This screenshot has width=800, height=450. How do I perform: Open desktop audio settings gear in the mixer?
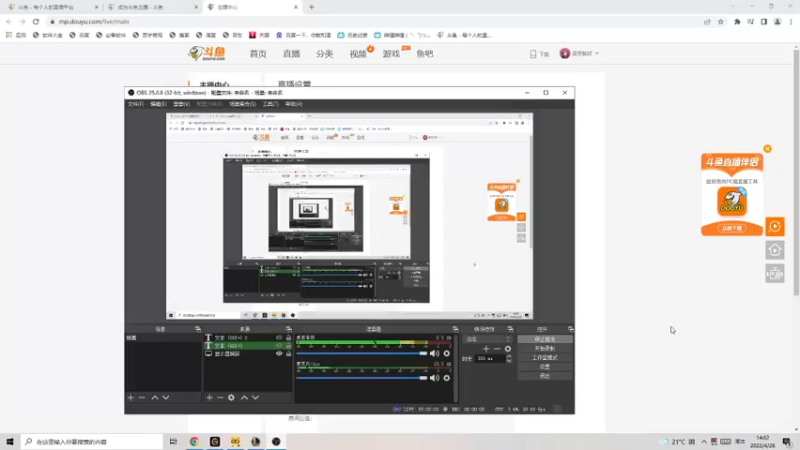coord(446,353)
